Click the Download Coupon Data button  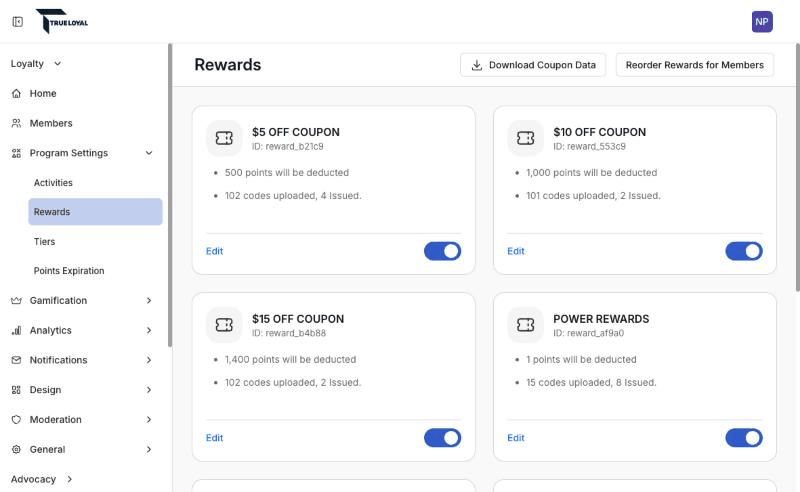click(x=533, y=65)
